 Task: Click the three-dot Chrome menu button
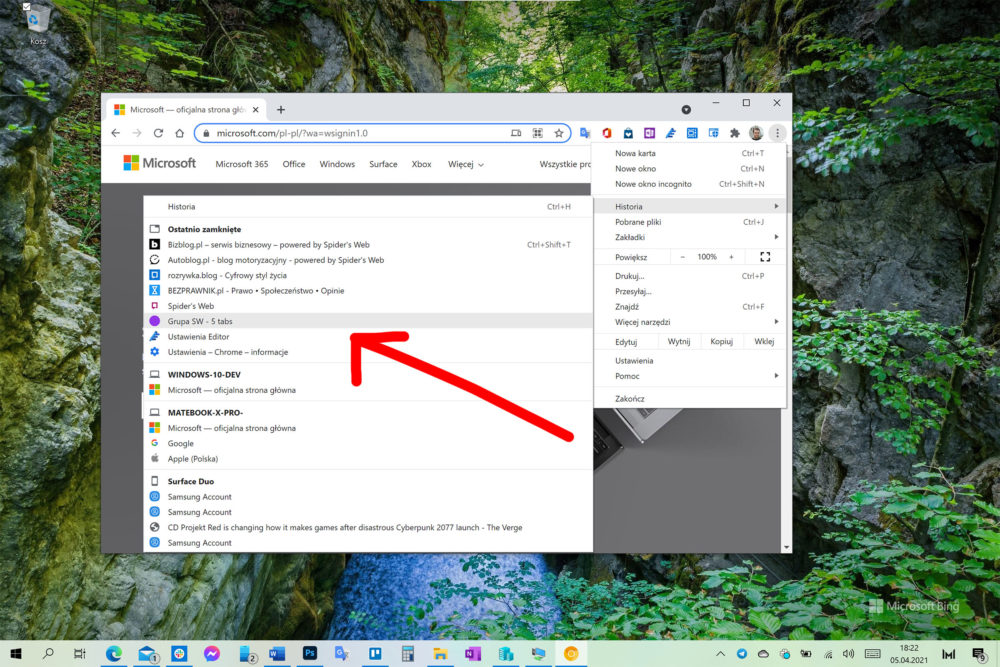click(777, 133)
